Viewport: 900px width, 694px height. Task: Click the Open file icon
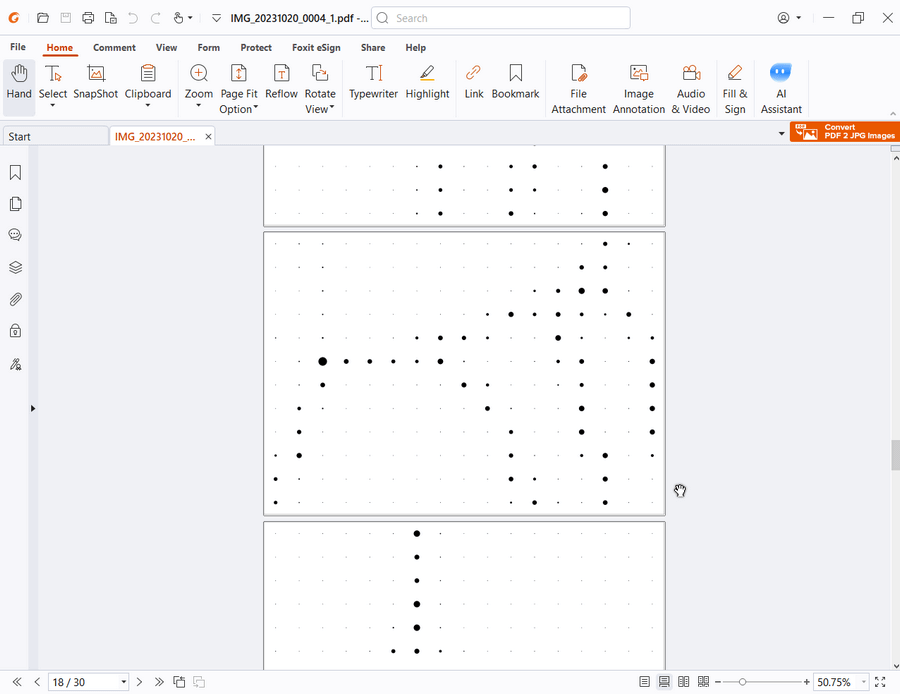[x=42, y=18]
